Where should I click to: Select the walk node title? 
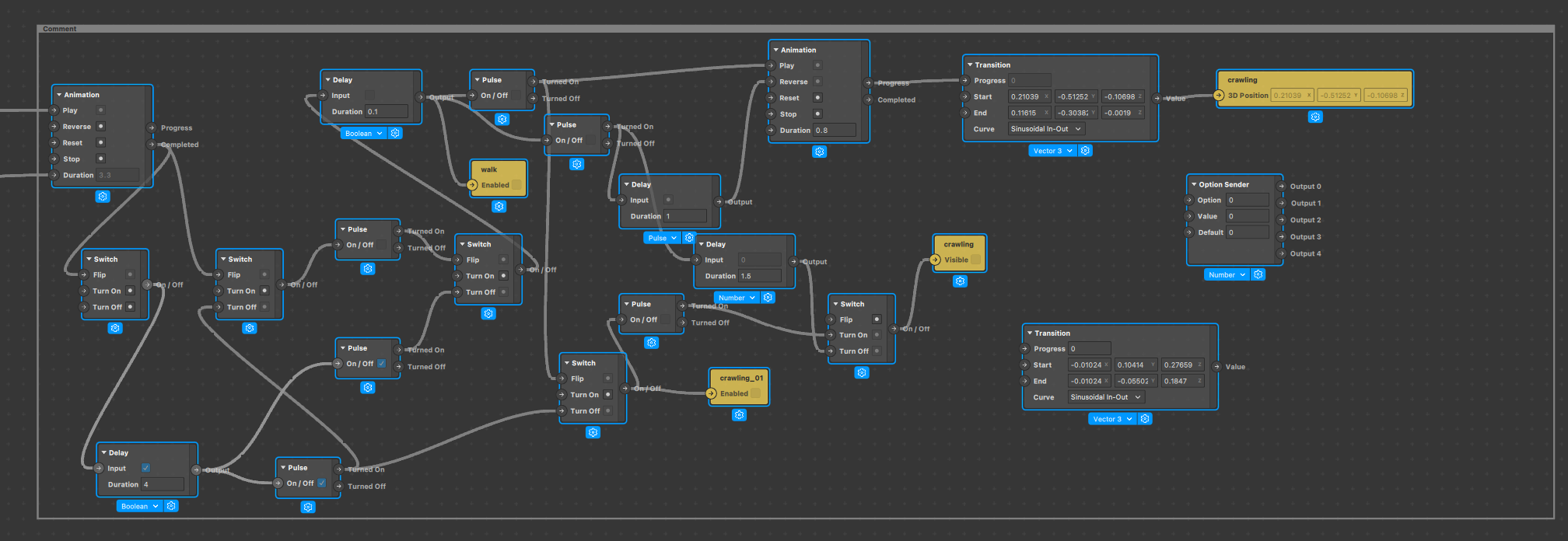click(x=489, y=169)
